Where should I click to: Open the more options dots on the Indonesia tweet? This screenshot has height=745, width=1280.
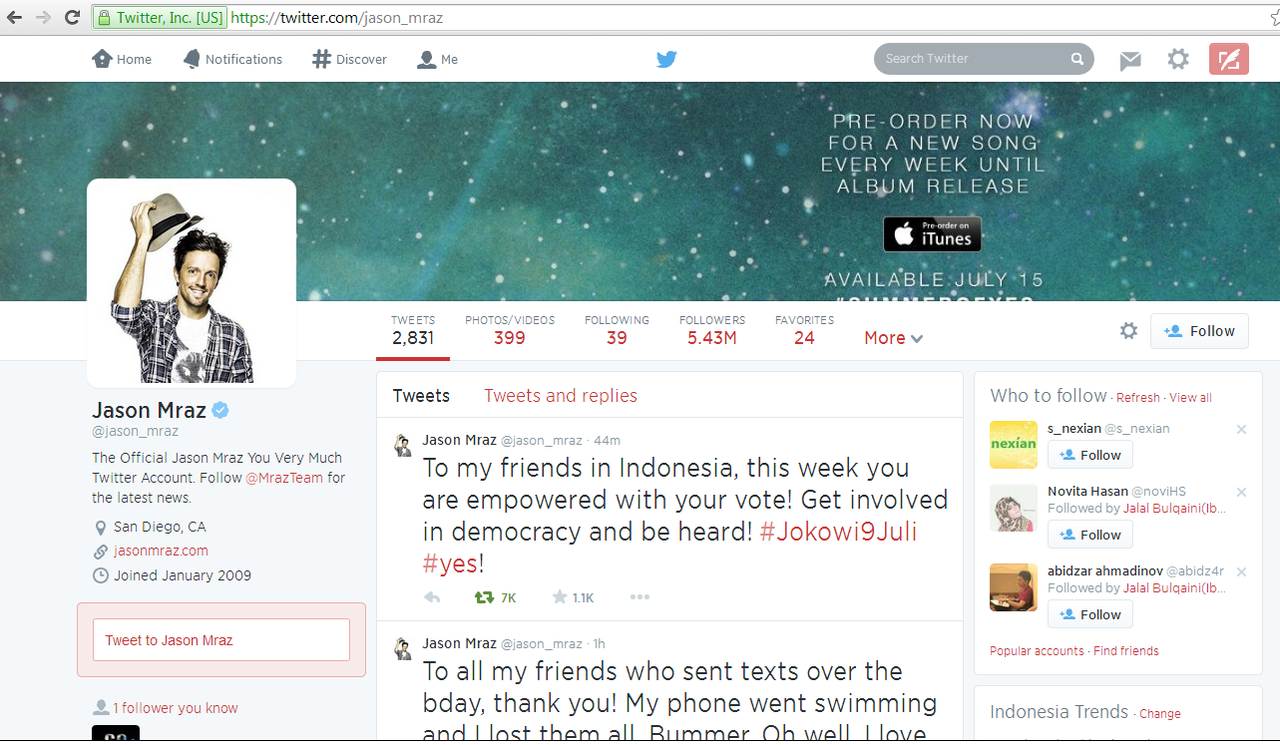tap(640, 598)
